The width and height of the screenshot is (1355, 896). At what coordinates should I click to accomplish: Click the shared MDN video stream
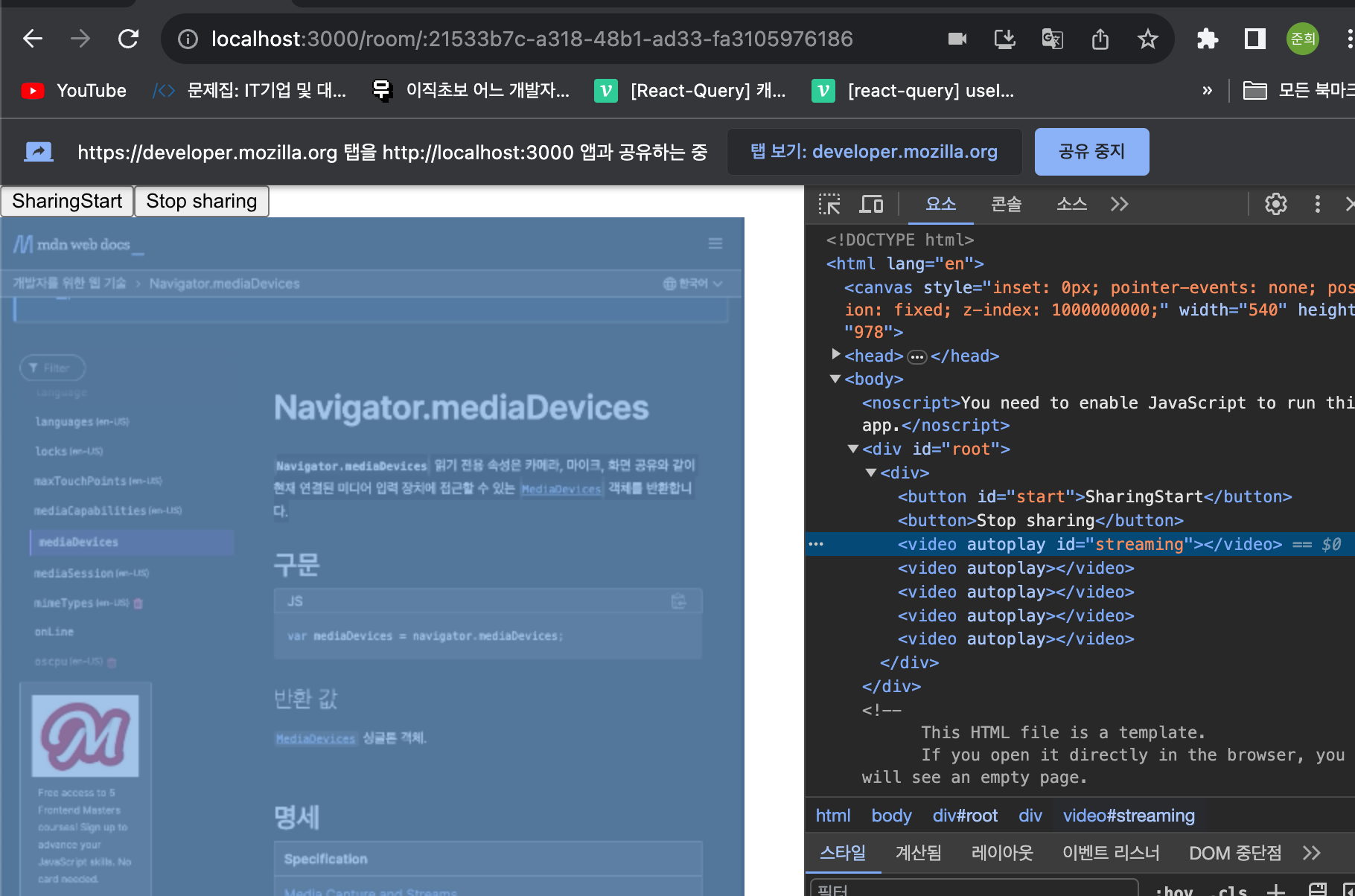(372, 557)
